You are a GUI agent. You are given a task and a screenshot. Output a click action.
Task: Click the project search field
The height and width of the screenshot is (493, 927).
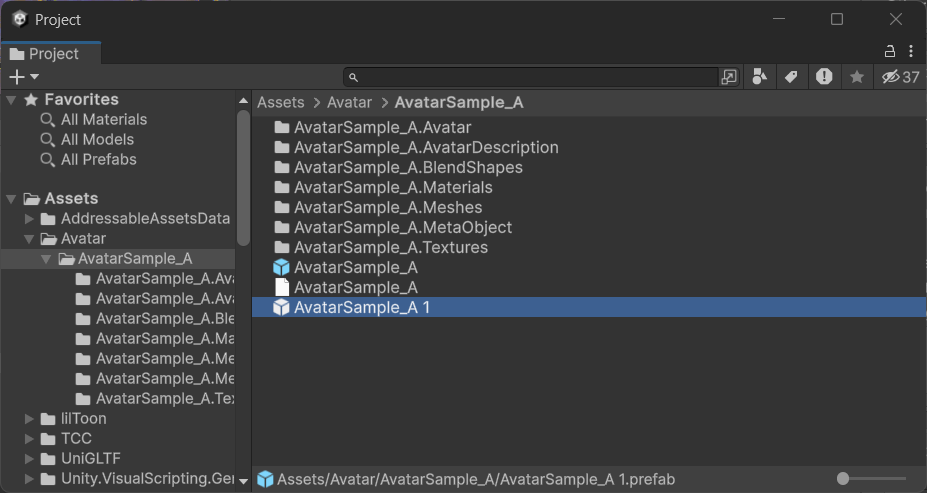pos(531,77)
